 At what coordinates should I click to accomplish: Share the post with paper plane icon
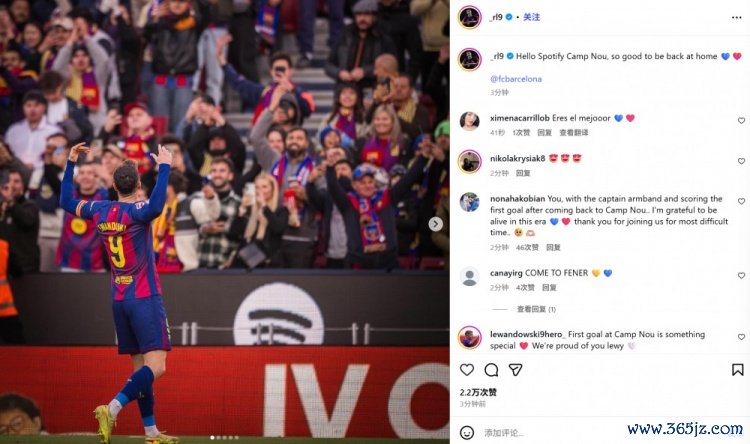click(x=515, y=369)
